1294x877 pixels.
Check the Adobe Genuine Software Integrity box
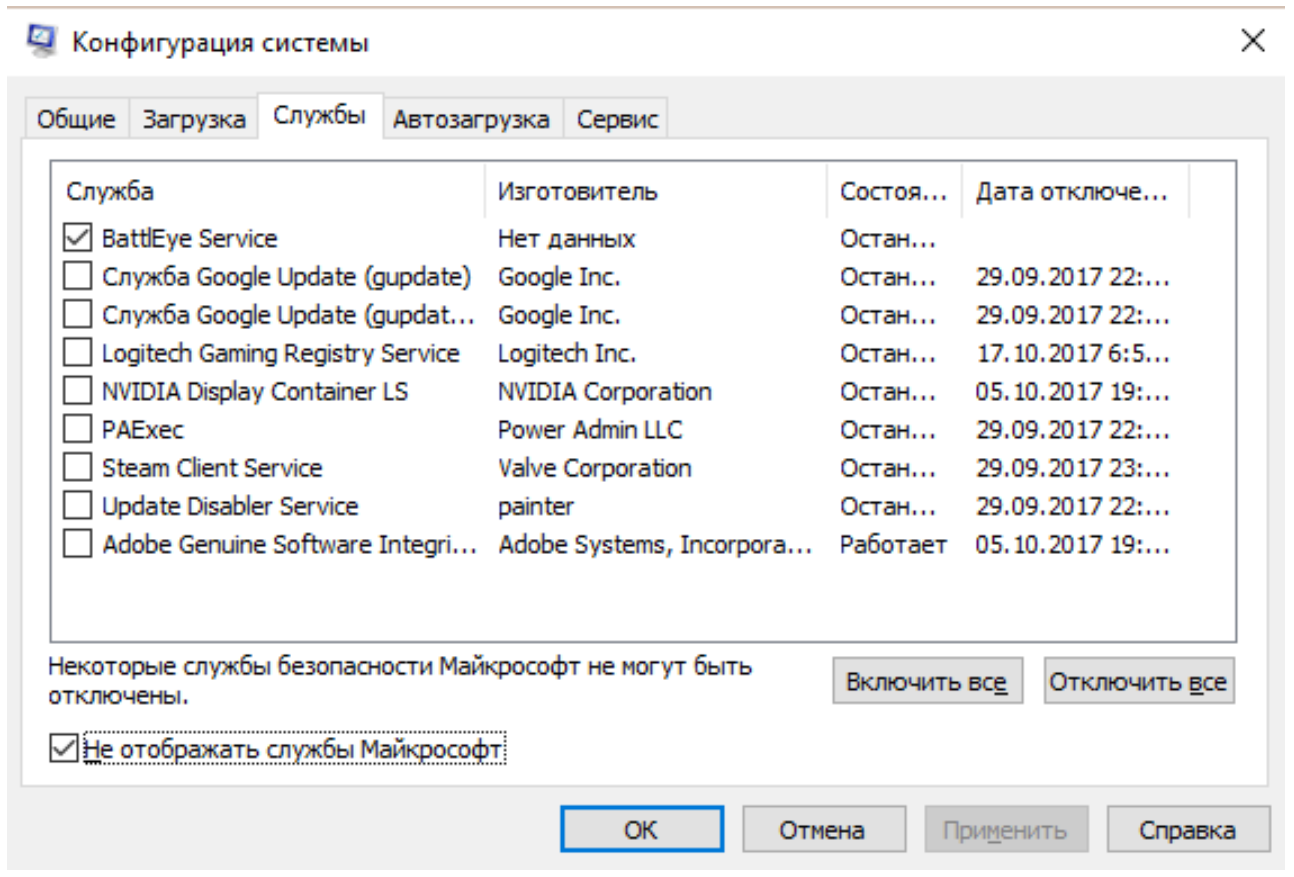77,545
